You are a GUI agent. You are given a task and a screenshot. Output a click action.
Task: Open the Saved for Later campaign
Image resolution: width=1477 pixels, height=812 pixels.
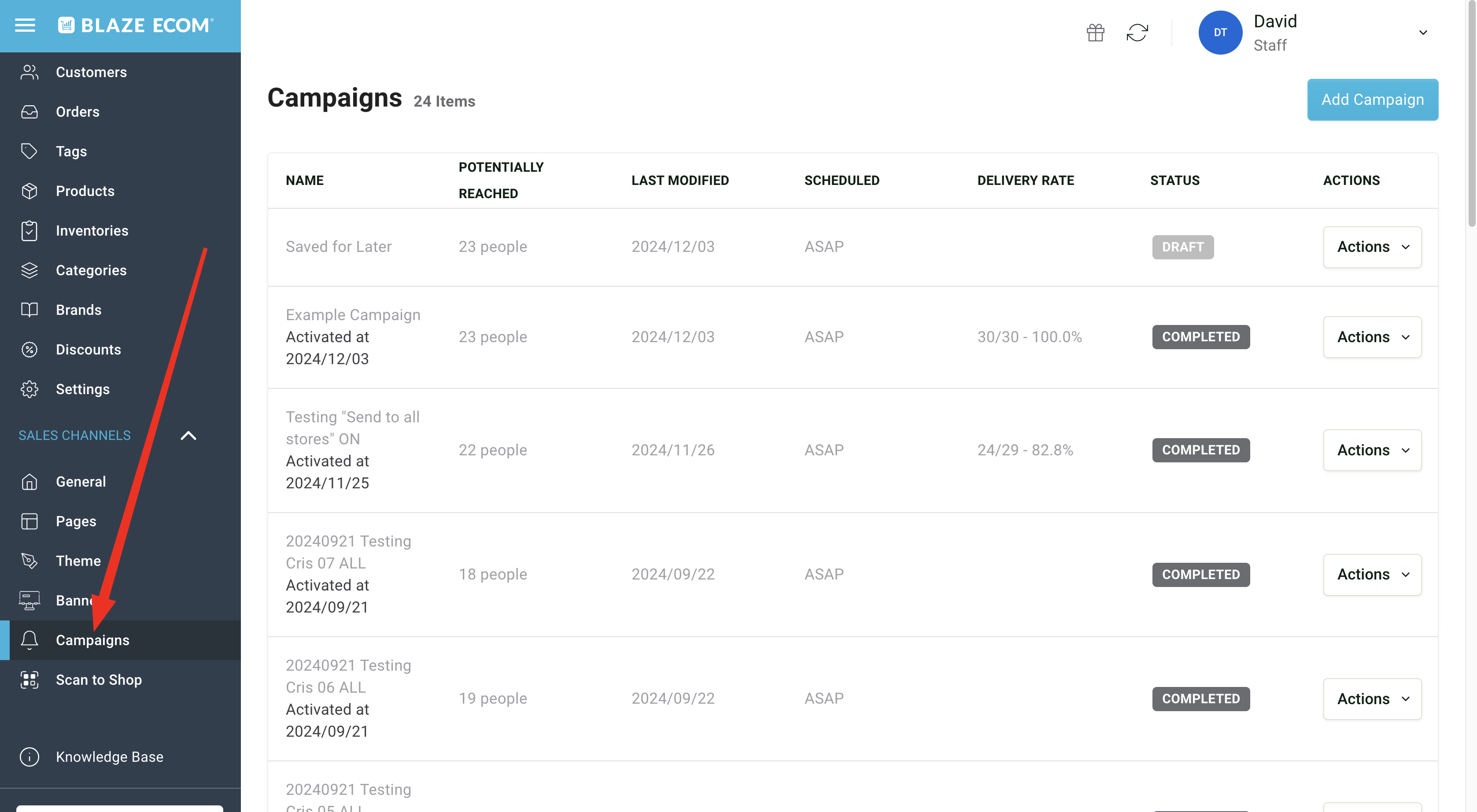(338, 247)
